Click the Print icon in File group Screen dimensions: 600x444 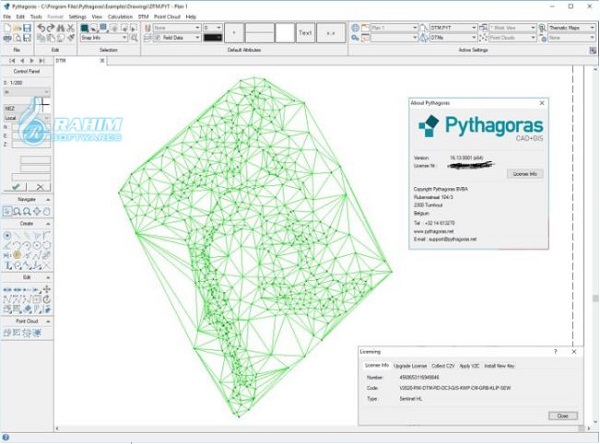point(7,38)
